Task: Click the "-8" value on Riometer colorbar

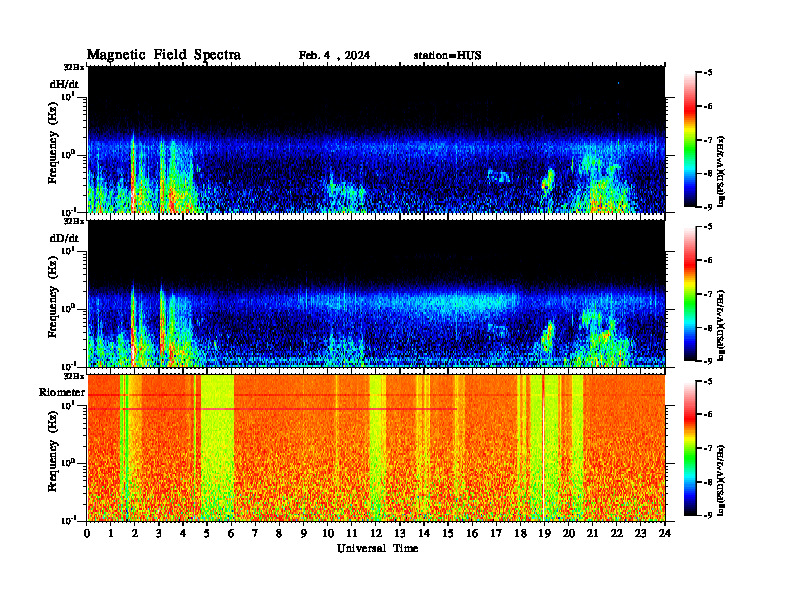Action: [x=708, y=482]
